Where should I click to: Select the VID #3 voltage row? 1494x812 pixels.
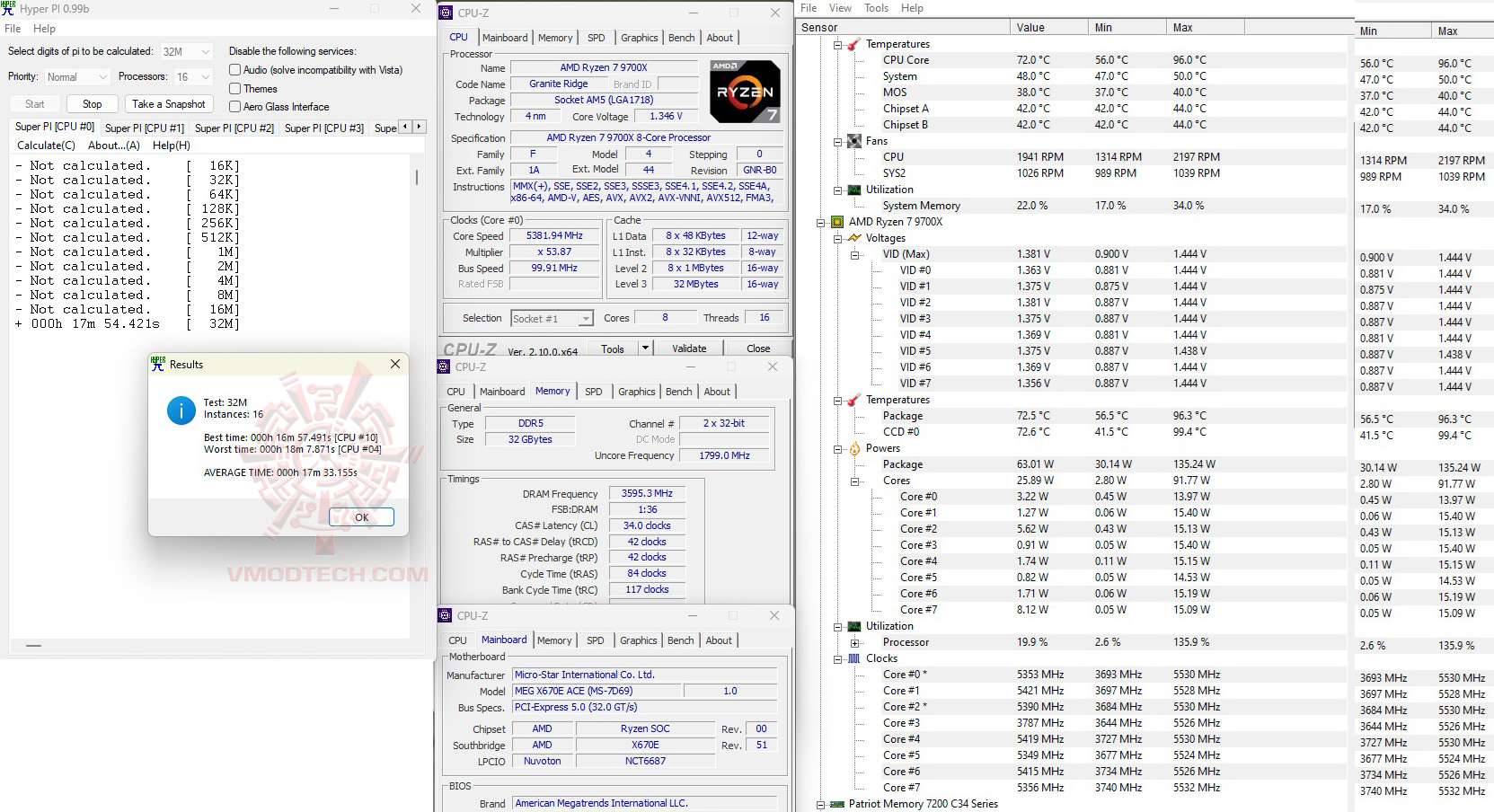1074,319
